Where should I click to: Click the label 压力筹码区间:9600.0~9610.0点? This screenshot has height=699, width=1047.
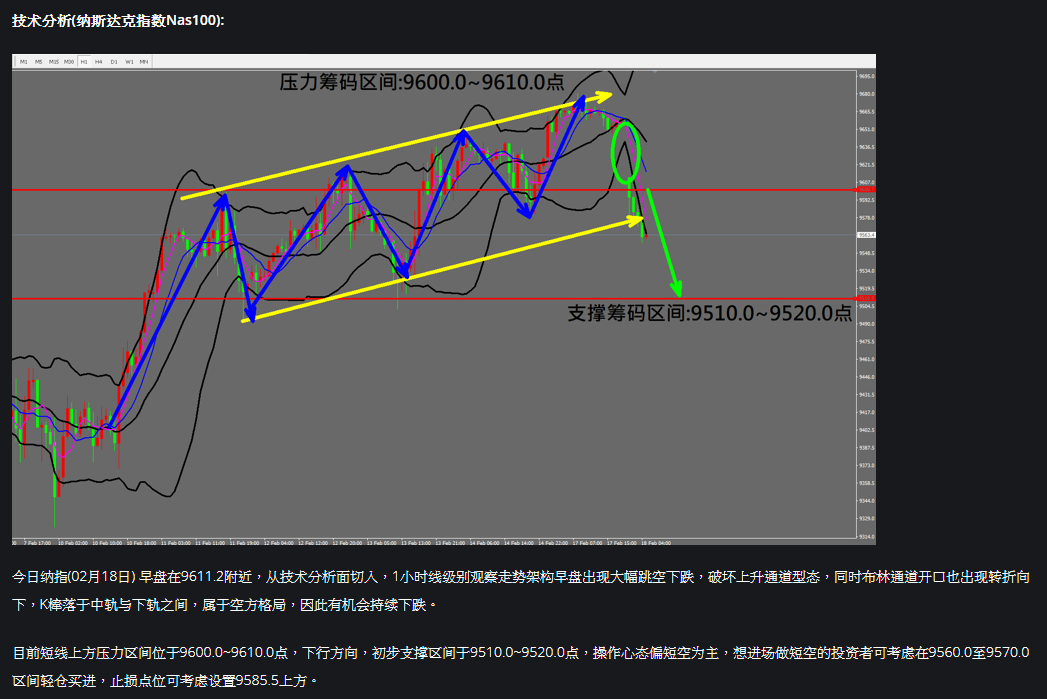pos(421,82)
